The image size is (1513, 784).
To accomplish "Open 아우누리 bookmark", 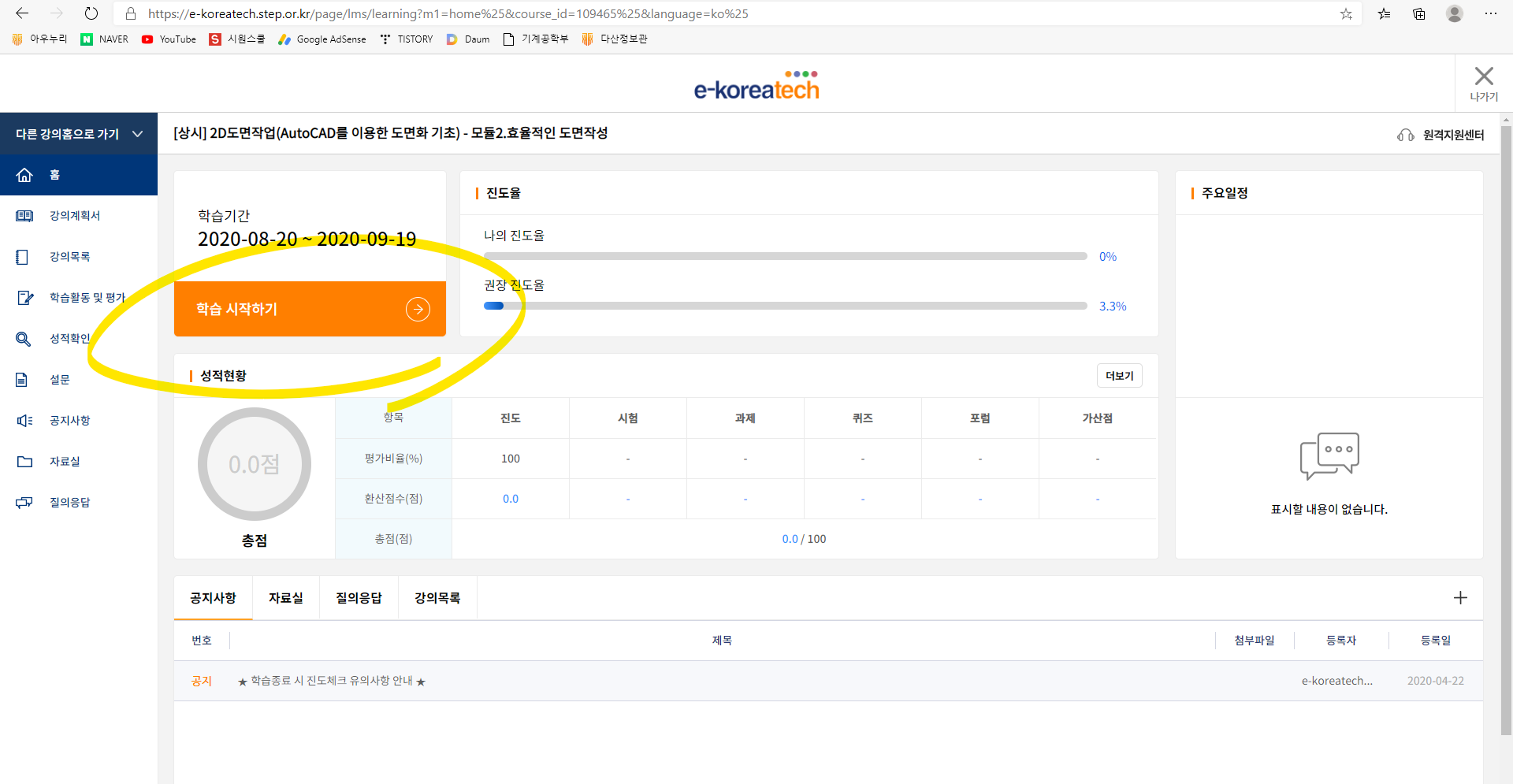I will [39, 39].
